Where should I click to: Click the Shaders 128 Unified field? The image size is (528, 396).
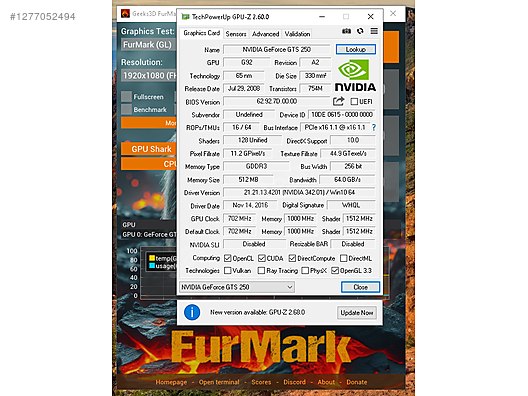(253, 140)
